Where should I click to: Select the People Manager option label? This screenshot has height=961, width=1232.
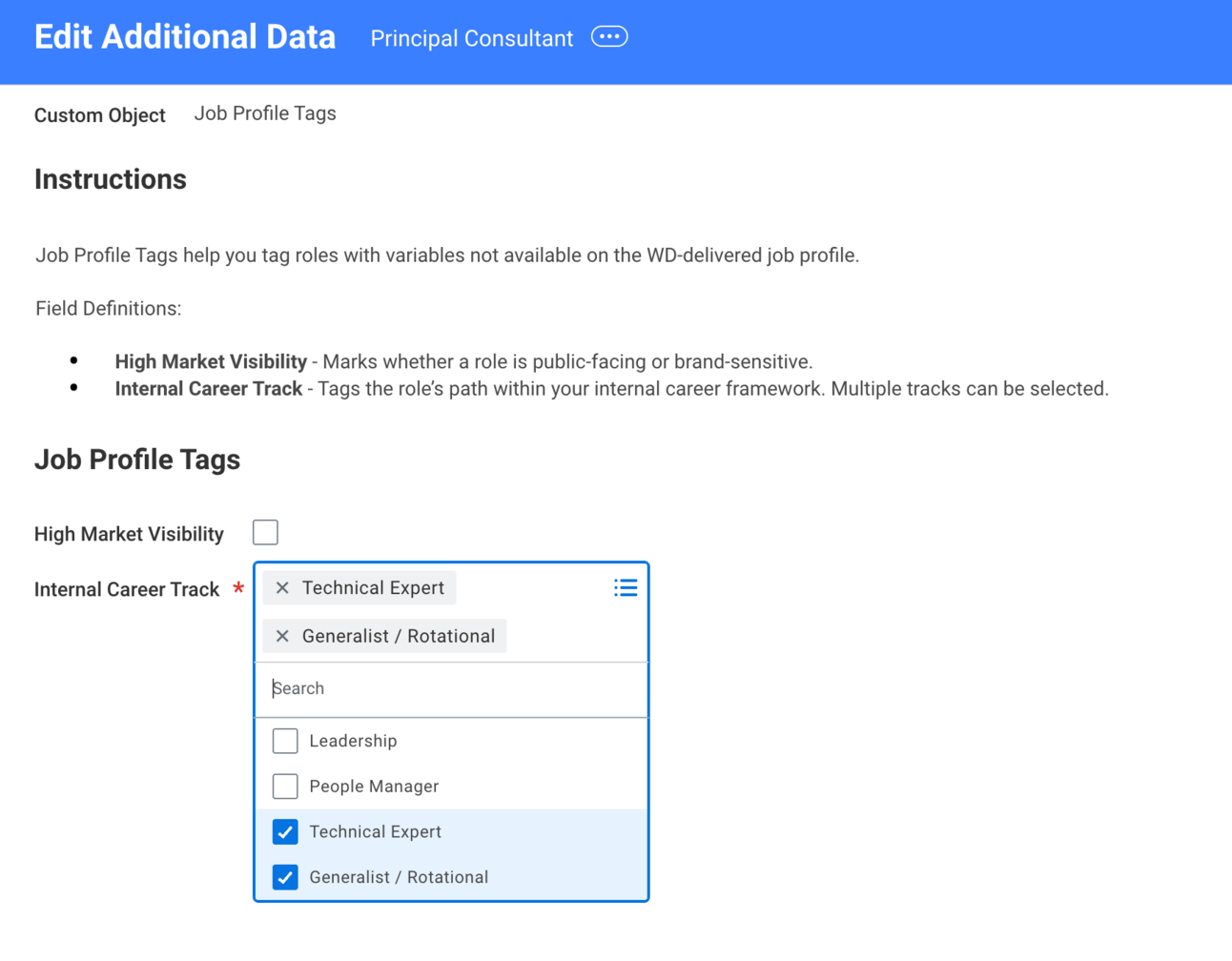tap(374, 787)
